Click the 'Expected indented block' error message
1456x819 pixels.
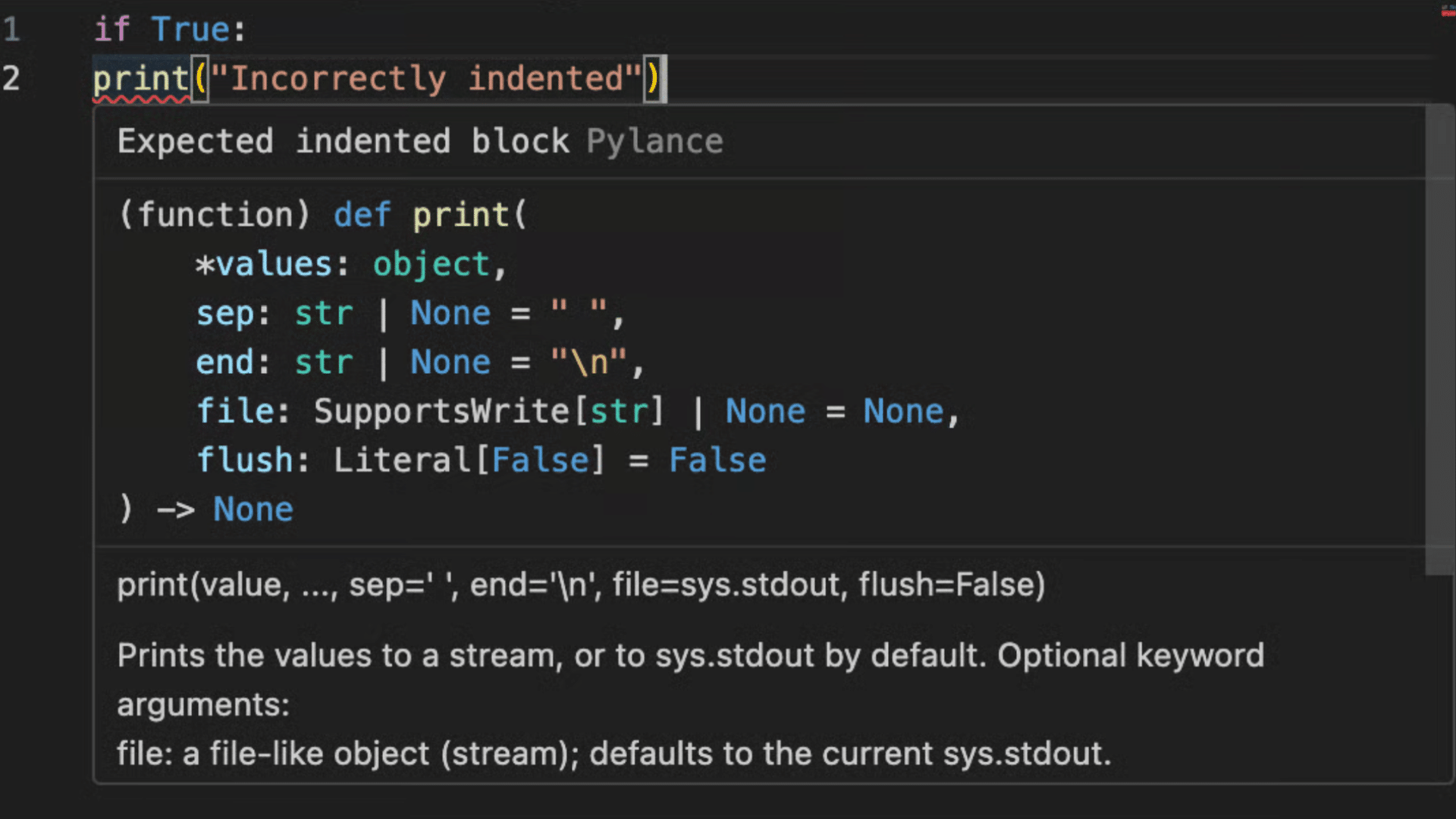pos(344,142)
